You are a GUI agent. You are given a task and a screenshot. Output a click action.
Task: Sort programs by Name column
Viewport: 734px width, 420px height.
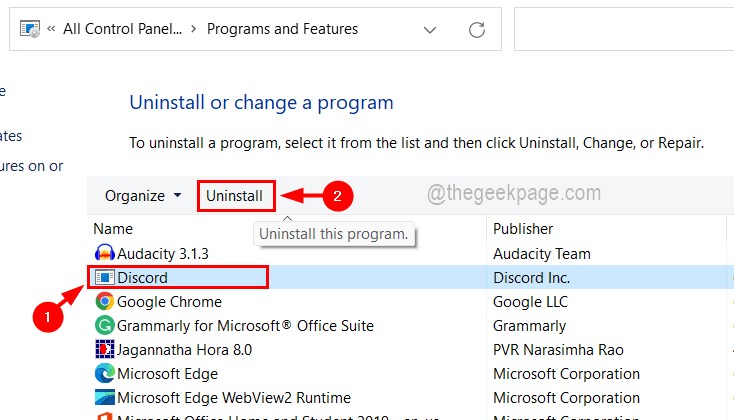[x=113, y=229]
